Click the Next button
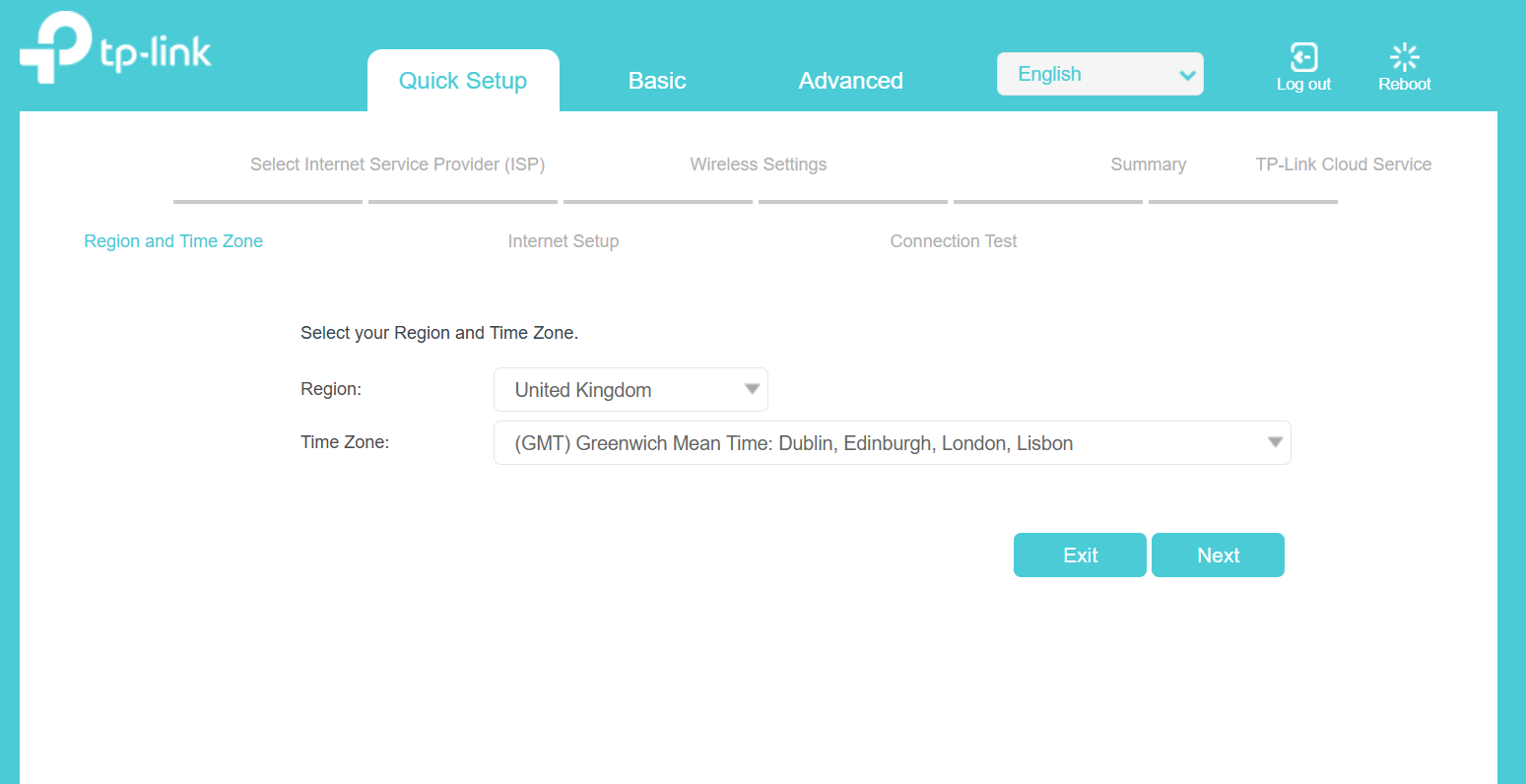The height and width of the screenshot is (784, 1526). (1218, 555)
